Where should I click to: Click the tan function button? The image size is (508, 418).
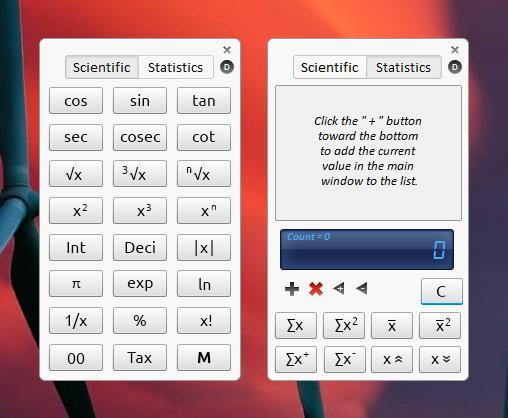[204, 100]
